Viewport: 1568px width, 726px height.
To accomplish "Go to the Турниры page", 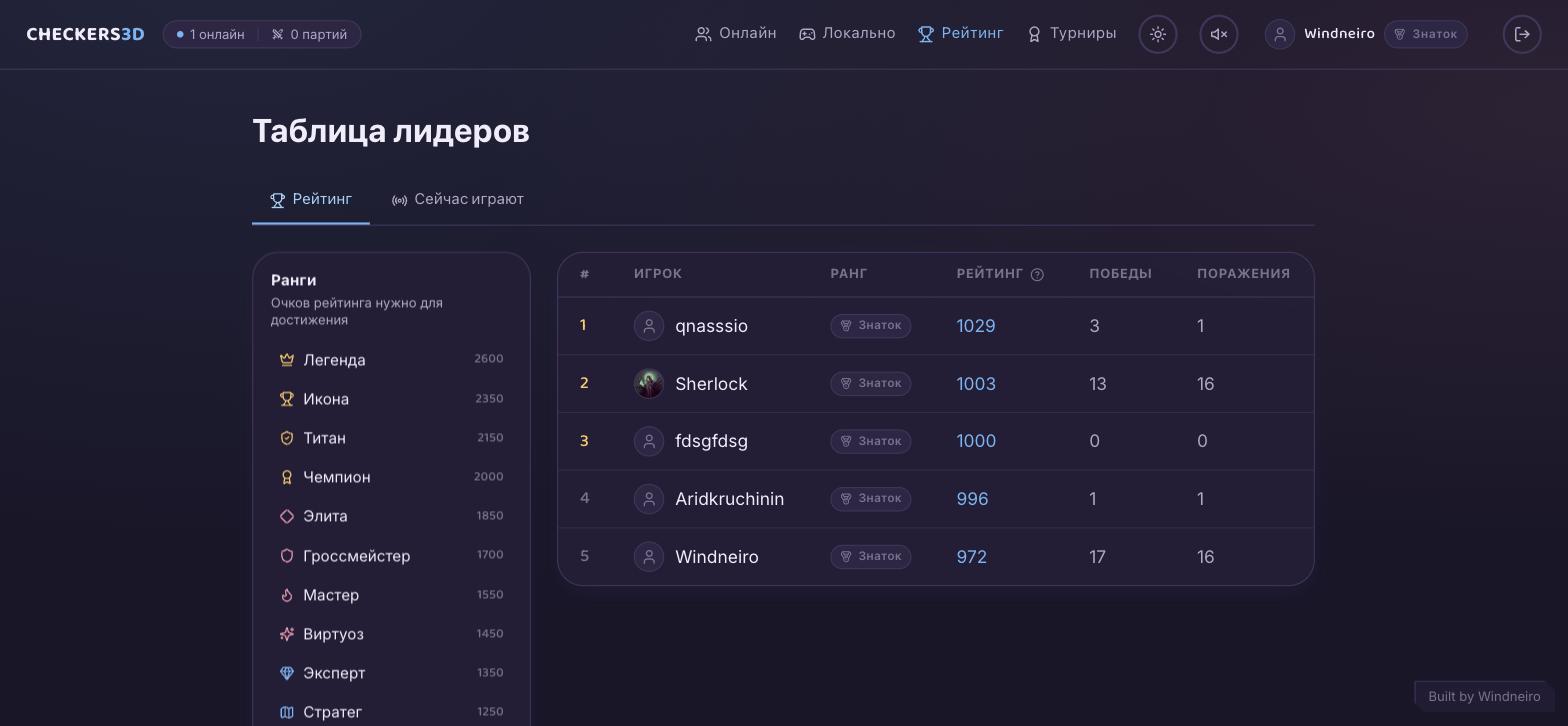I will tap(1071, 34).
